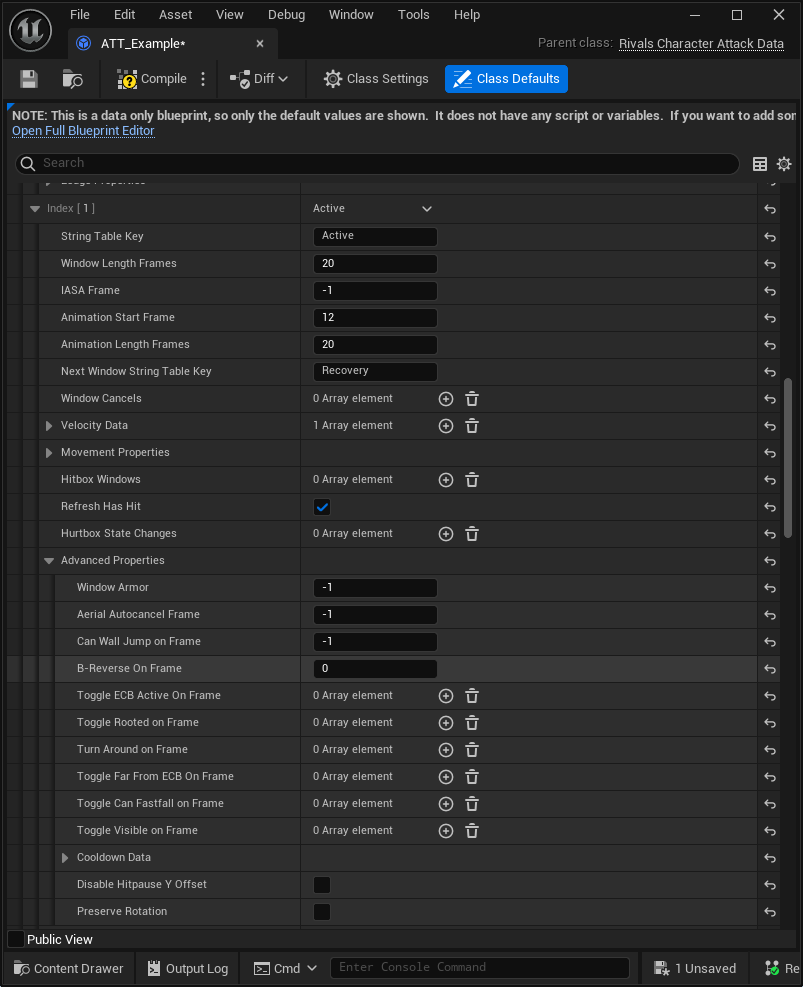Enable Preserve Rotation checkbox
Viewport: 803px width, 987px height.
322,911
